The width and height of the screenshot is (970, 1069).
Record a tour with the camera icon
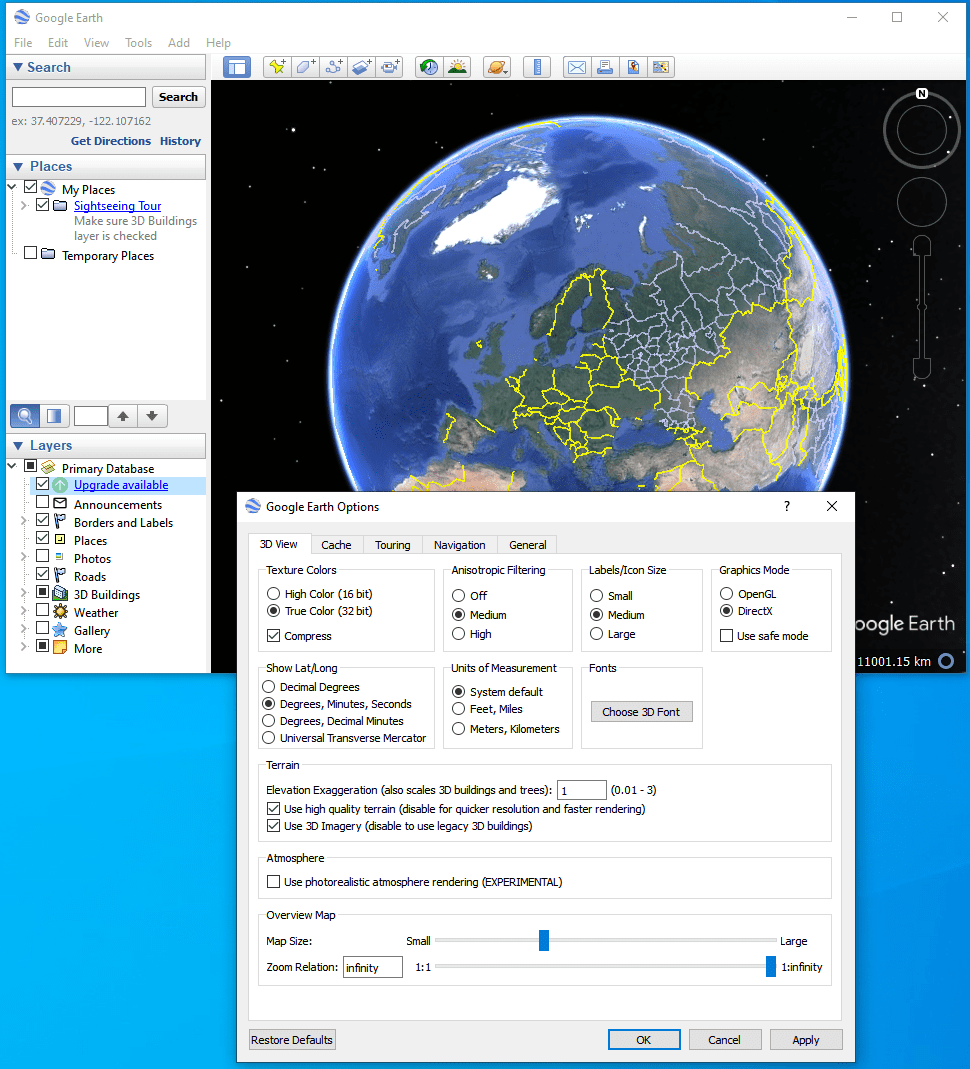tap(389, 67)
